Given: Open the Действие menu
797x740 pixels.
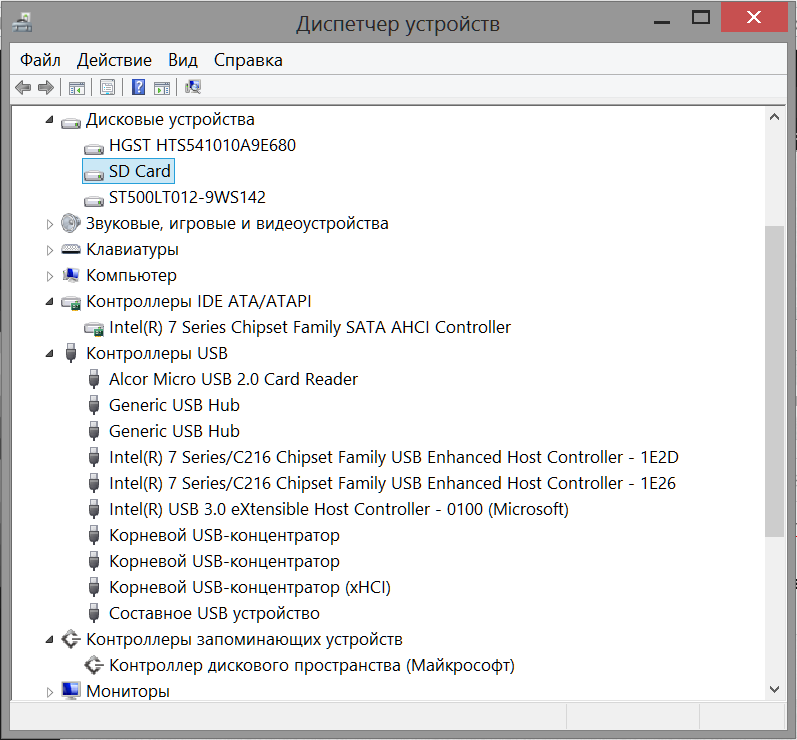Looking at the screenshot, I should point(114,60).
